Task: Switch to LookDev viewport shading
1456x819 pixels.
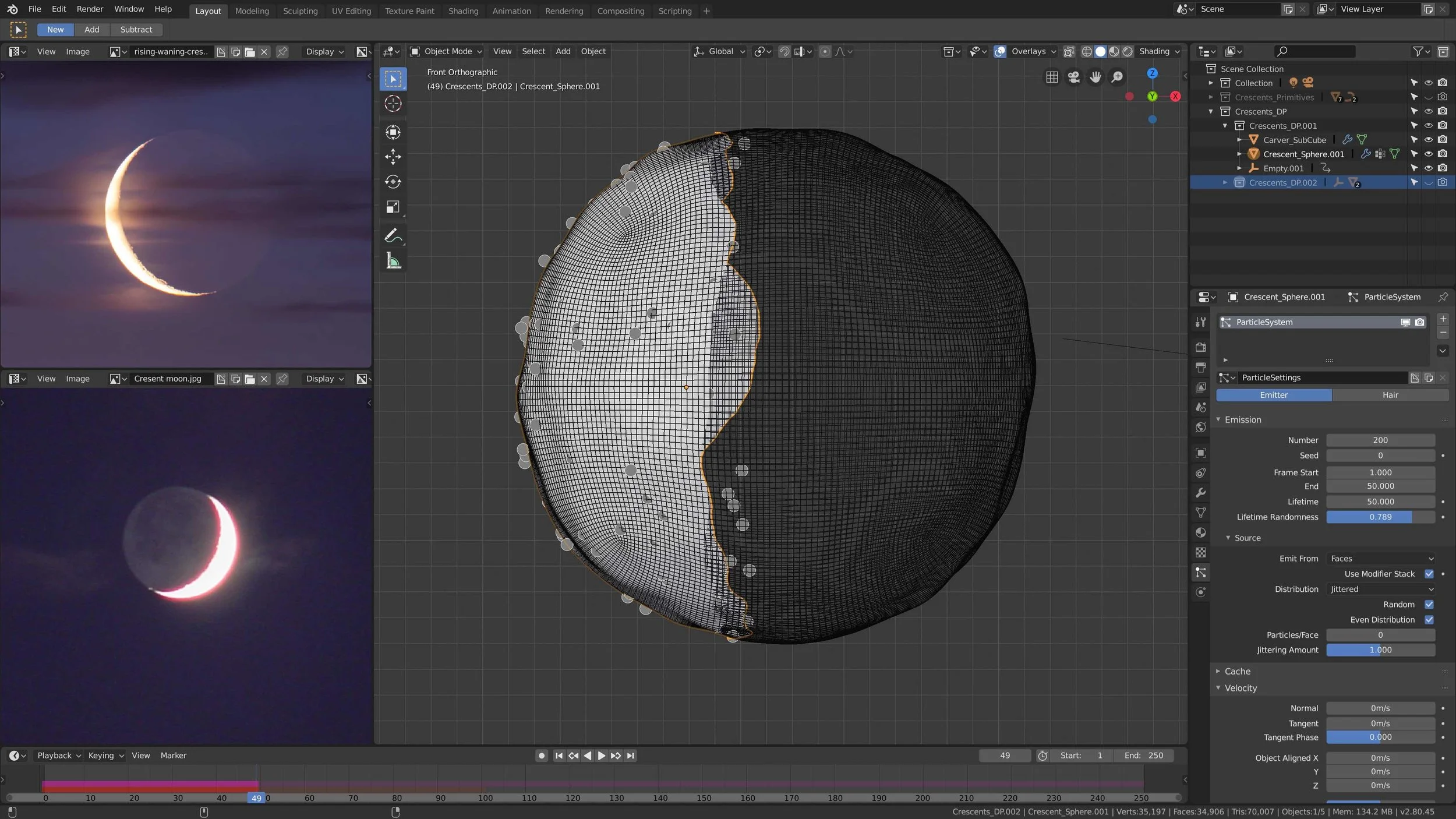Action: (1114, 51)
